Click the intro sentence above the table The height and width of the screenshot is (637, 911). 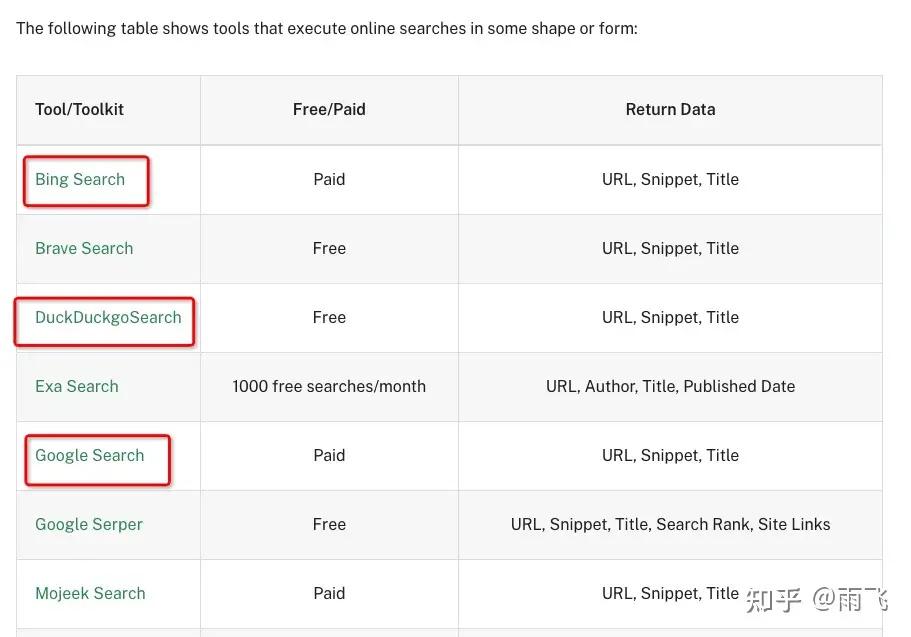pos(326,28)
